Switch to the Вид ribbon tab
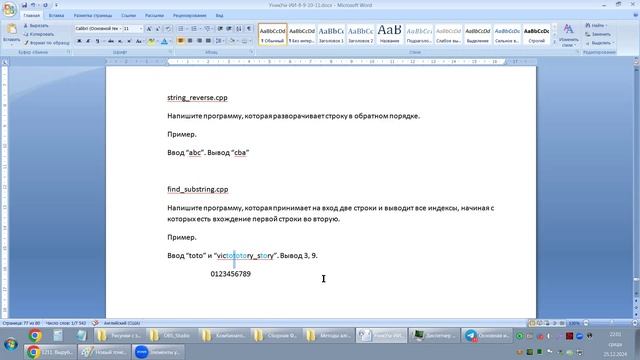This screenshot has height=360, width=640. coord(219,16)
